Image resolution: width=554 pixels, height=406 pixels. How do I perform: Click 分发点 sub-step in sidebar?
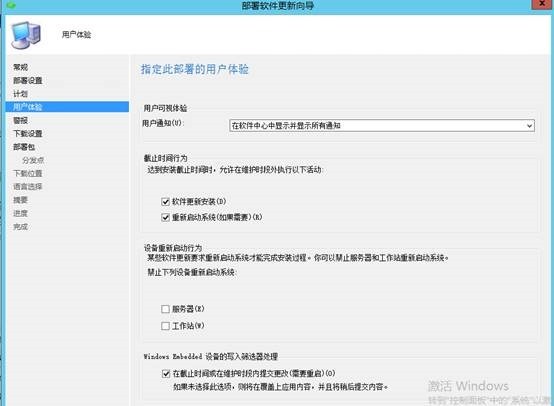tap(33, 160)
